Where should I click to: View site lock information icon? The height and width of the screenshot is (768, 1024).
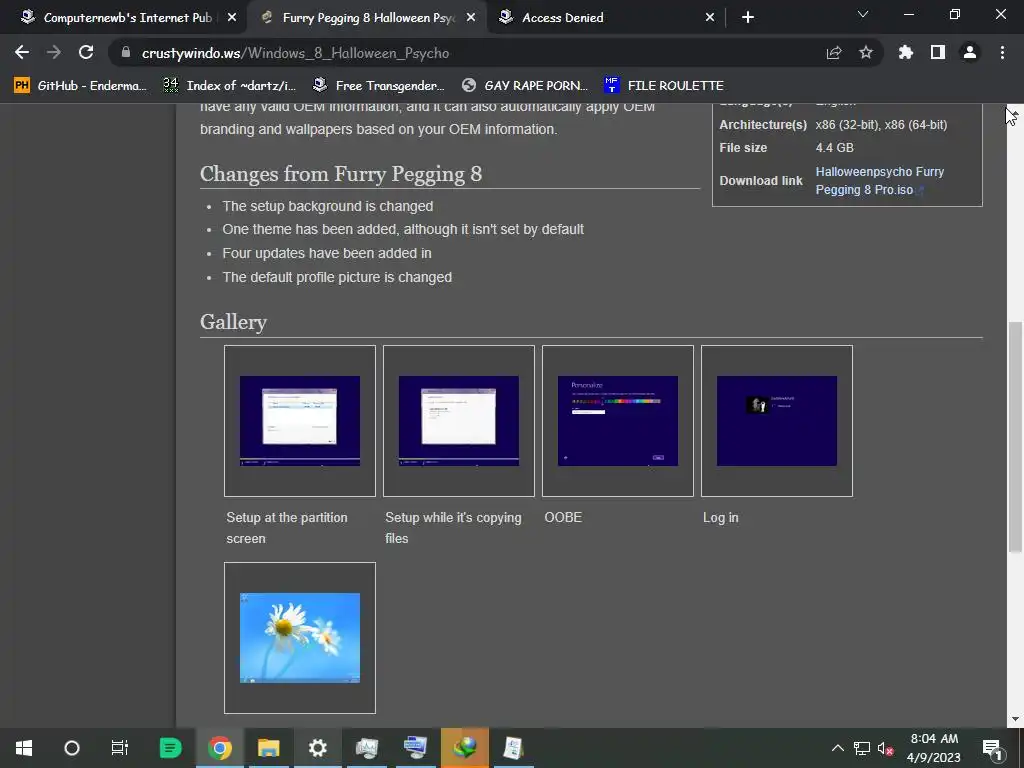126,53
